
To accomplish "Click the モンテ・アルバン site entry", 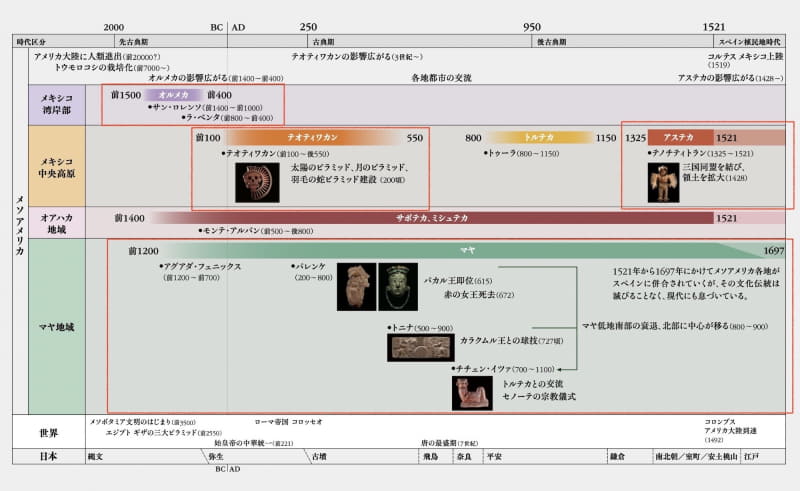I will click(x=256, y=231).
